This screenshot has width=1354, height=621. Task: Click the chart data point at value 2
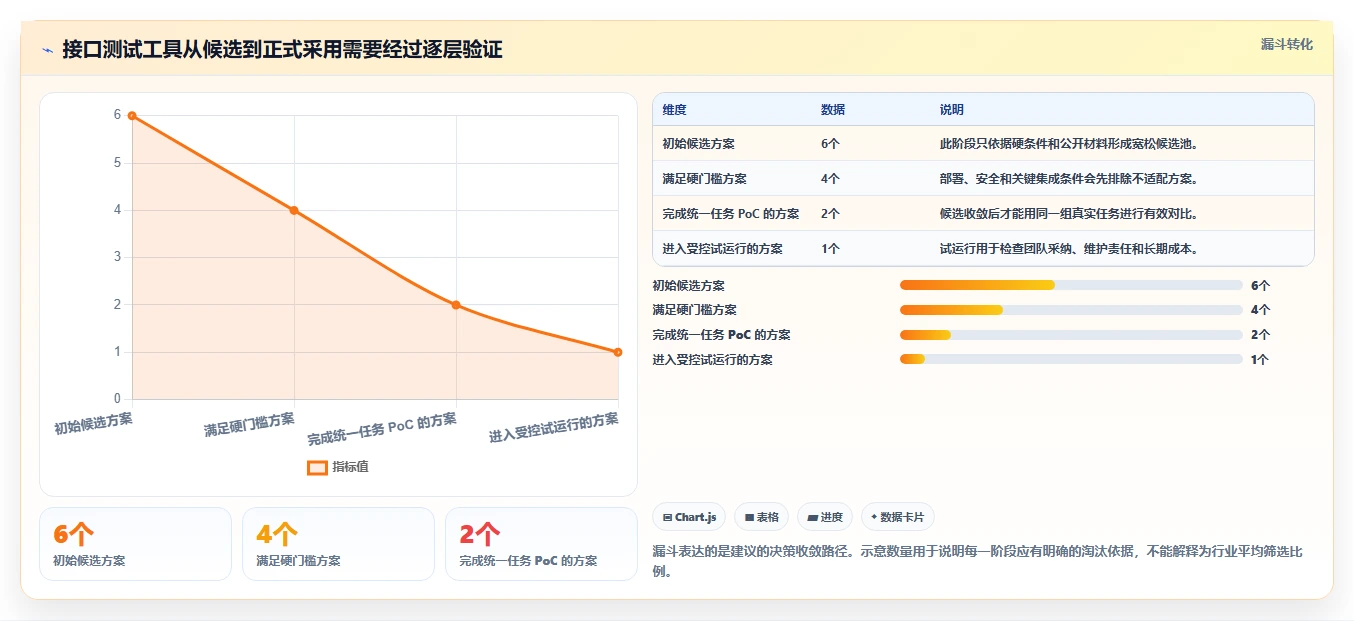[x=456, y=305]
